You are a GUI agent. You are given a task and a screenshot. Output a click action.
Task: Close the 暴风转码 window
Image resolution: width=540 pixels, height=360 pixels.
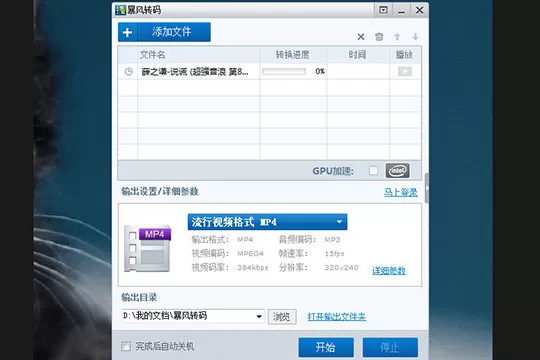click(x=419, y=10)
